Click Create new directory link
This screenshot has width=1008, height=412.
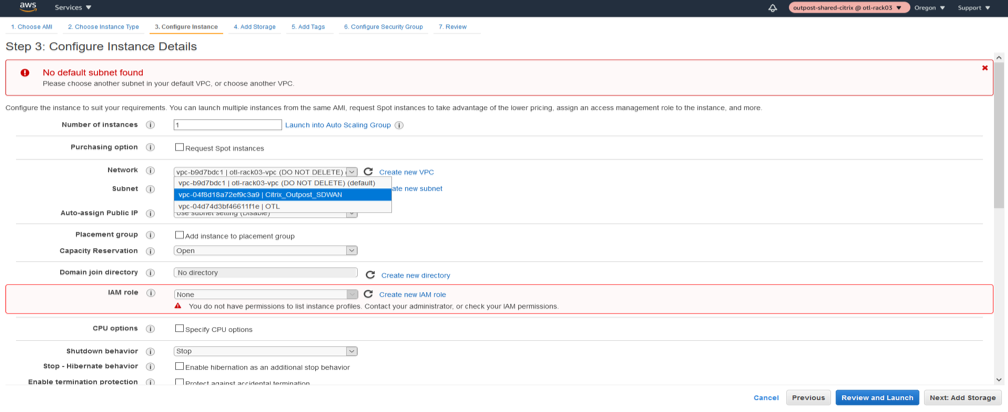[416, 275]
